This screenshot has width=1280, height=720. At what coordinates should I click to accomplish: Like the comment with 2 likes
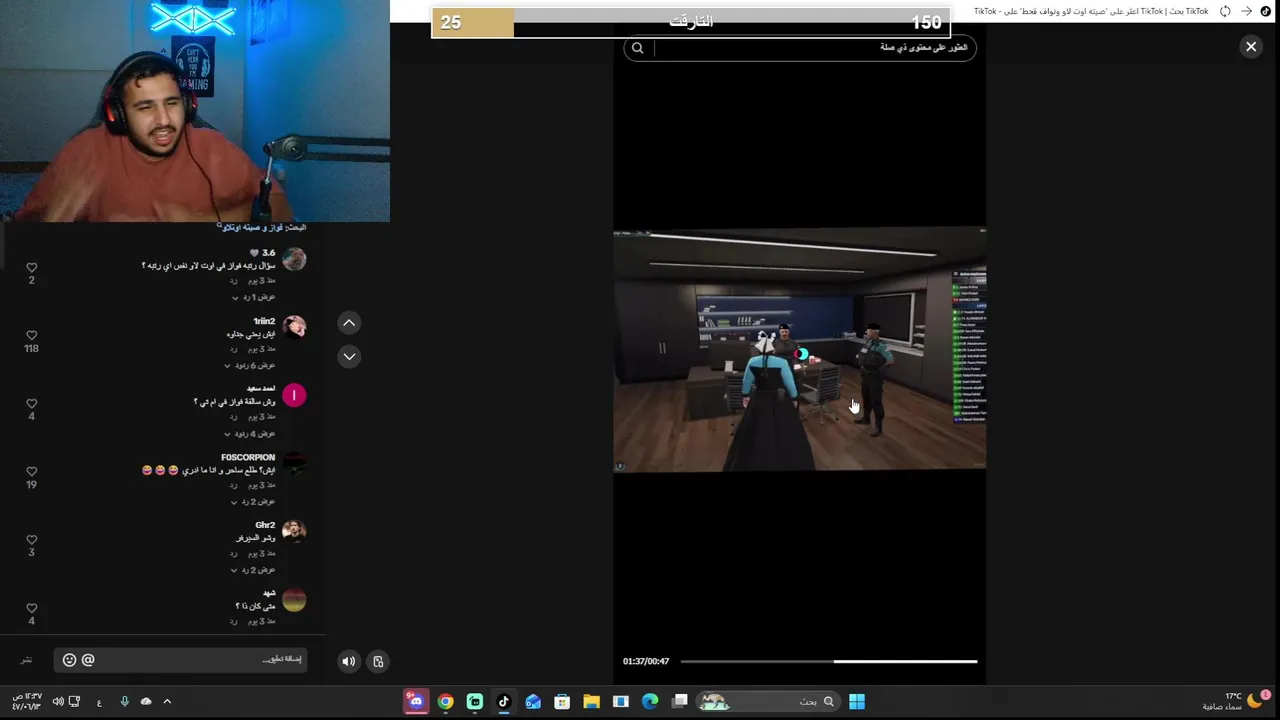point(31,268)
